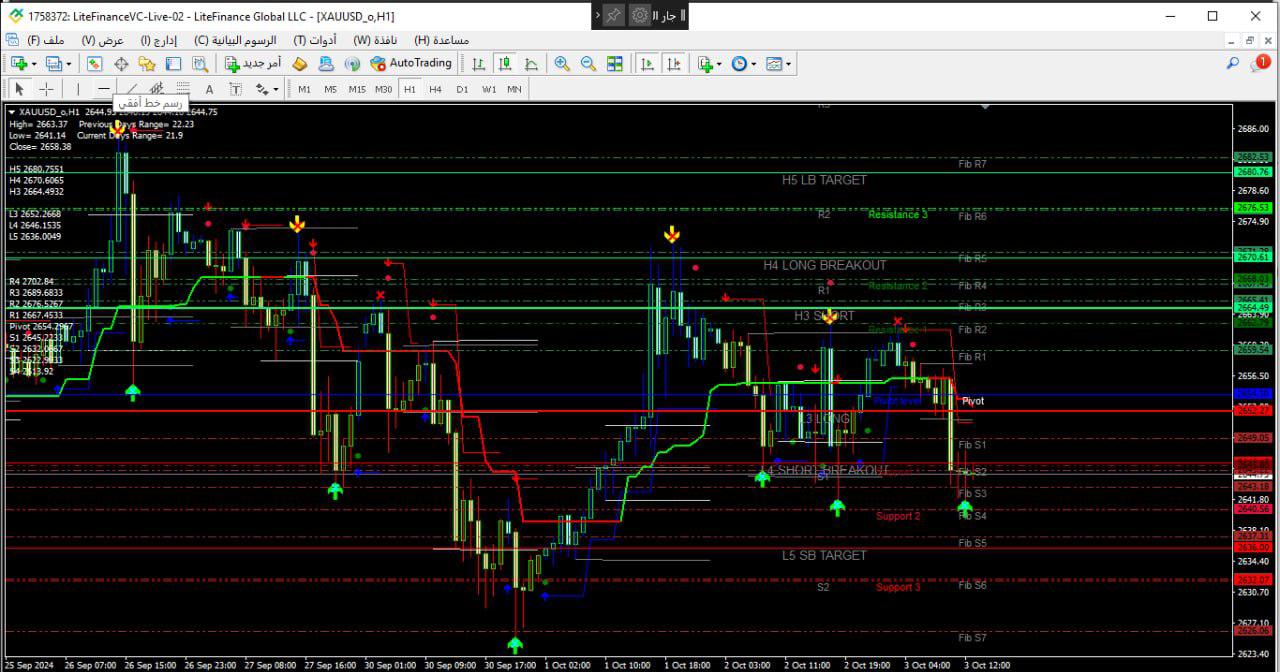
Task: Toggle the AutoTrading button
Action: click(410, 63)
